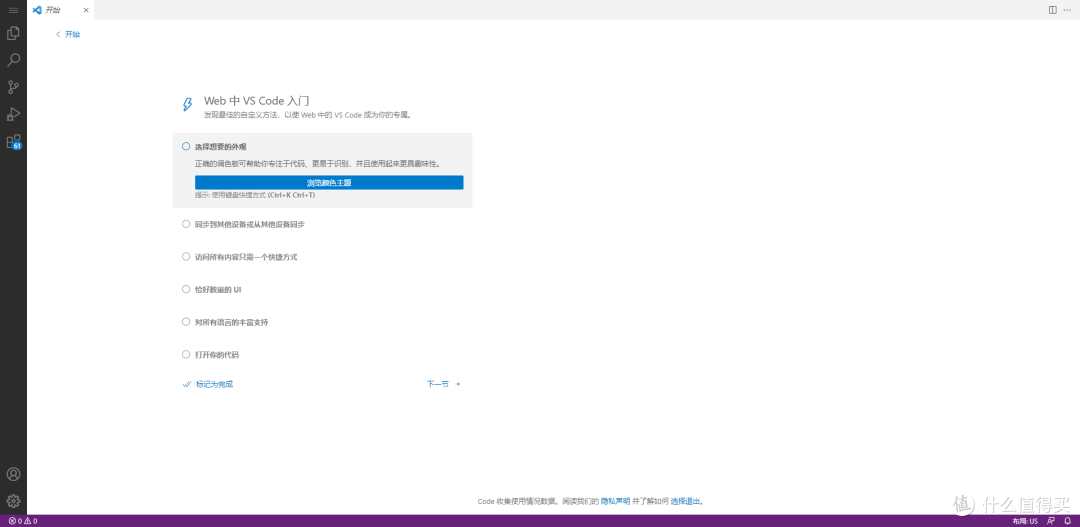Click the lightning bolt walkthrough icon
This screenshot has height=527, width=1080.
tap(187, 104)
